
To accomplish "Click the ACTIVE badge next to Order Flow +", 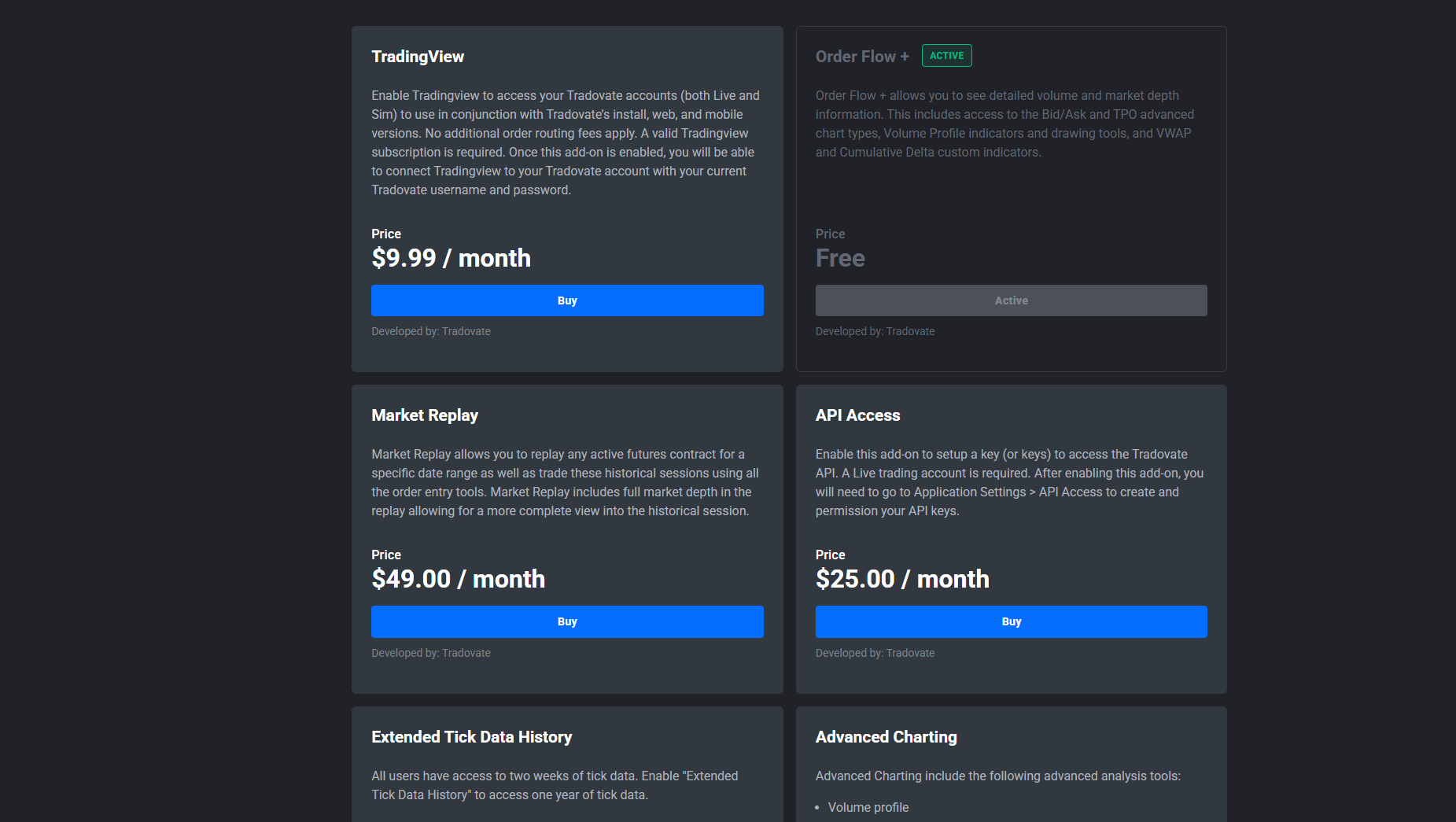I will [x=946, y=56].
